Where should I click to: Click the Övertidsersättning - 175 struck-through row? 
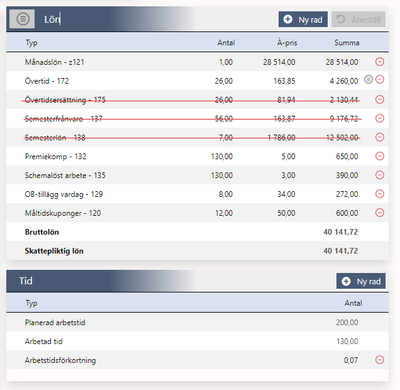197,100
